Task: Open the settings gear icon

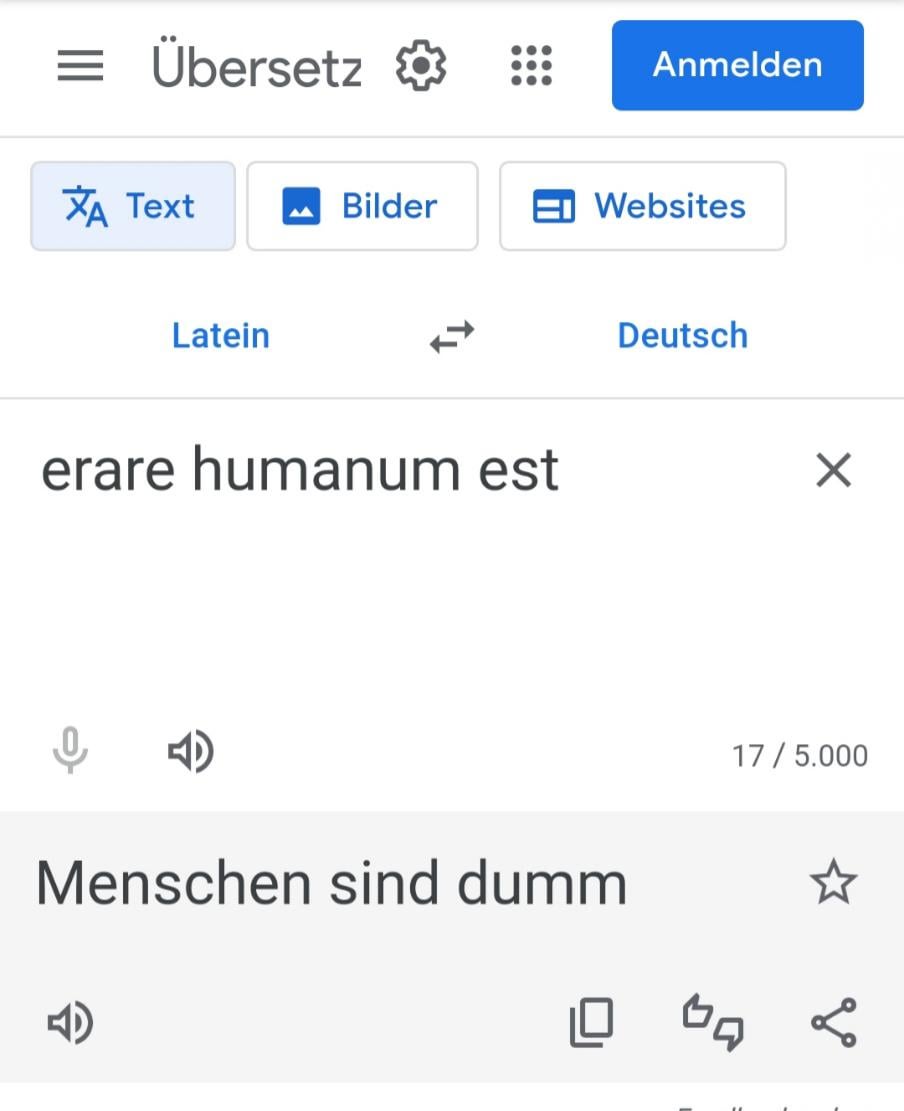Action: (x=421, y=66)
